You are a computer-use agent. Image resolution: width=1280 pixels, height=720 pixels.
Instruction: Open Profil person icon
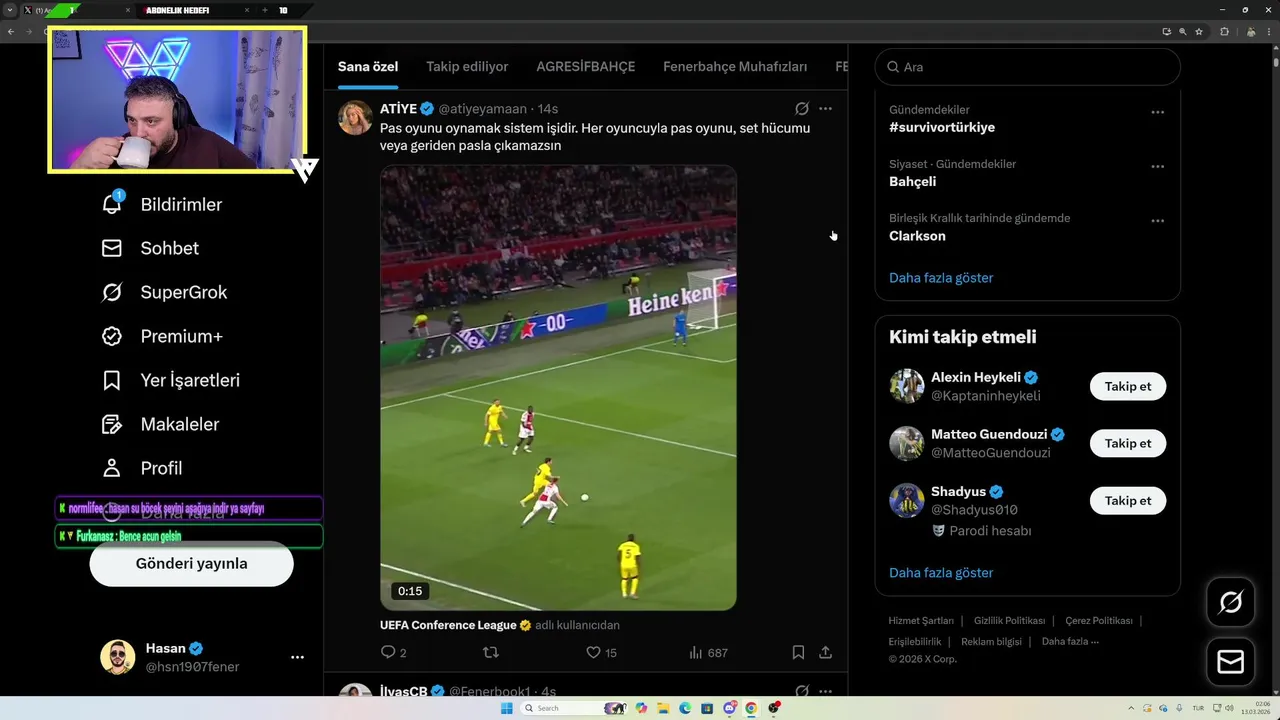click(x=112, y=468)
